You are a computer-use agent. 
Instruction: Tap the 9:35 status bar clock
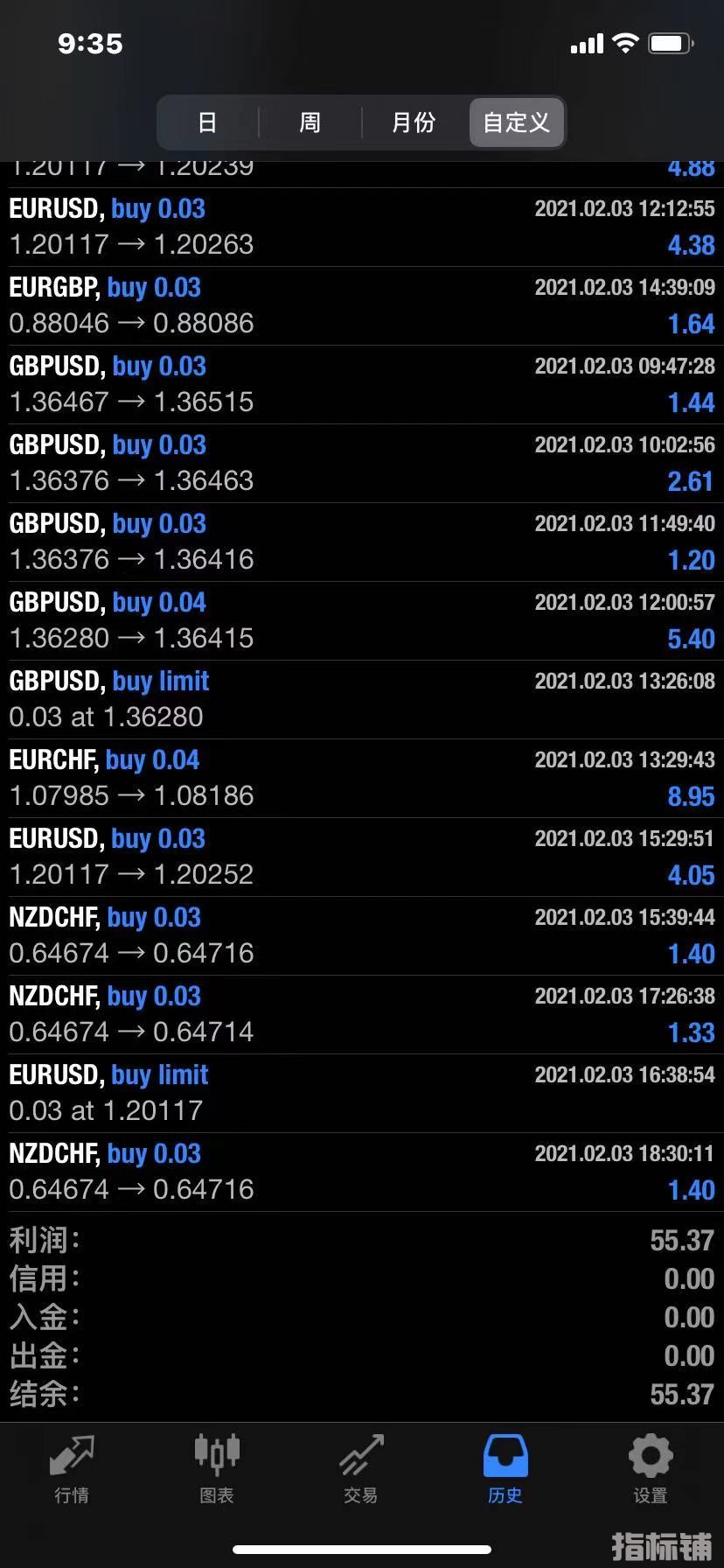point(90,44)
